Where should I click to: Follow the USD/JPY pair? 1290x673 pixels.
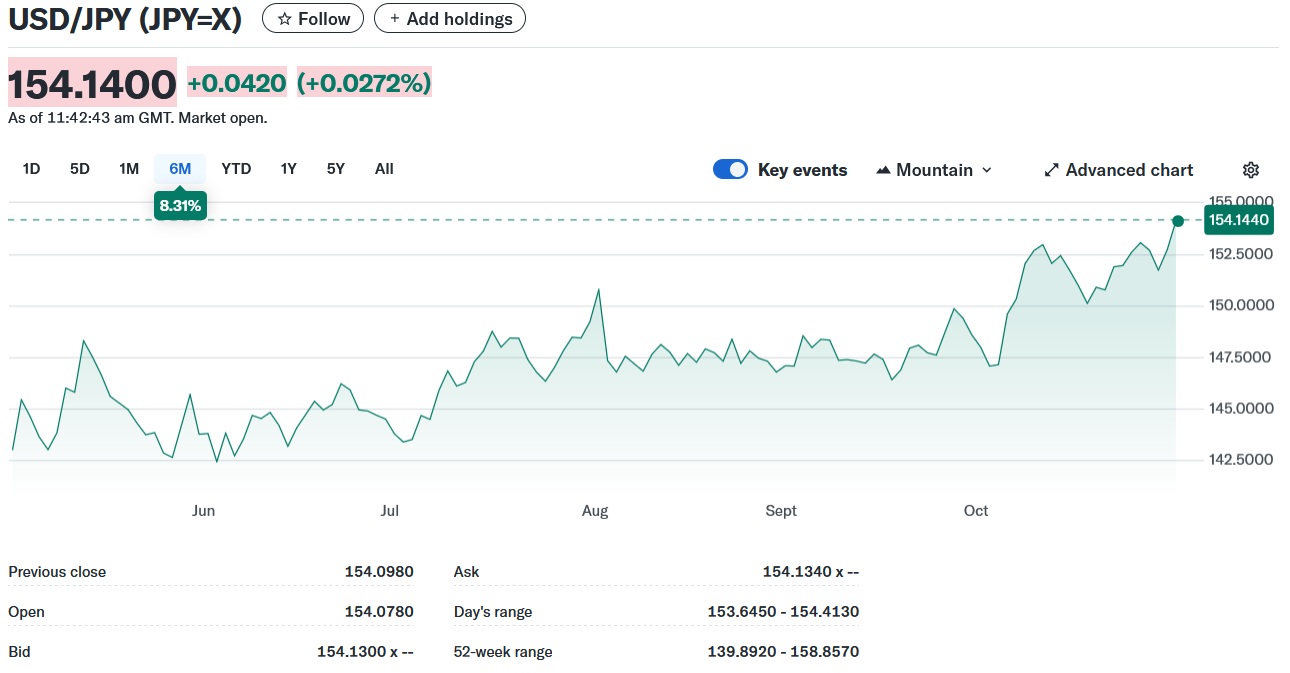click(313, 19)
